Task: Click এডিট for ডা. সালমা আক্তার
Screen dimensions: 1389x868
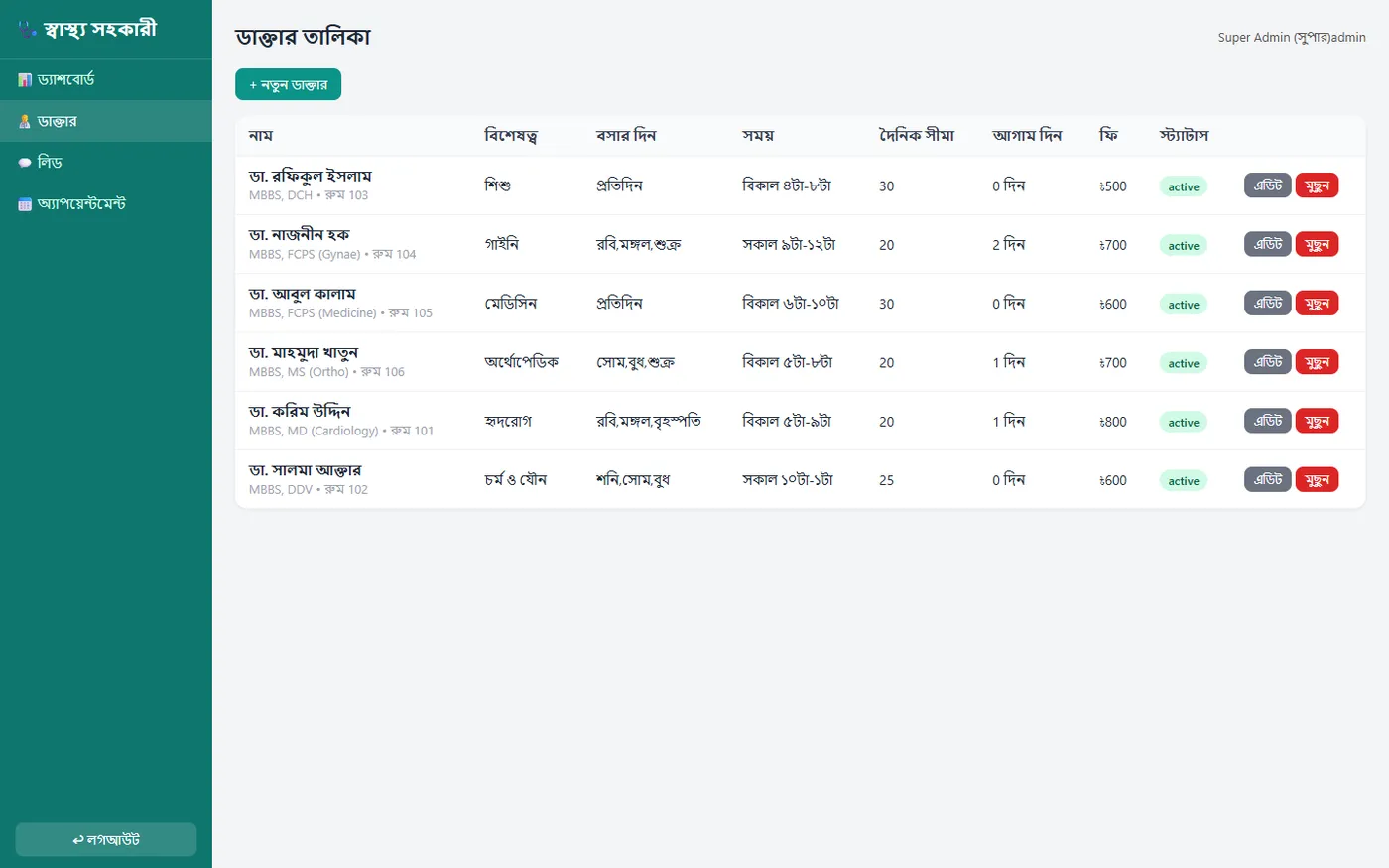Action: tap(1268, 479)
